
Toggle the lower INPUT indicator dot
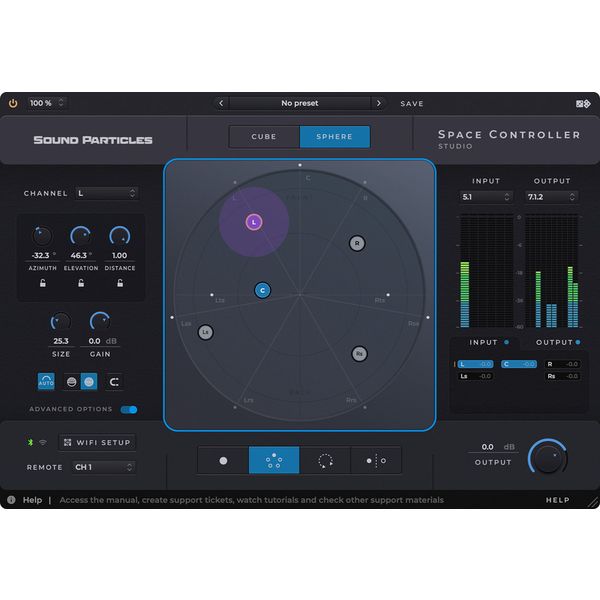click(507, 342)
